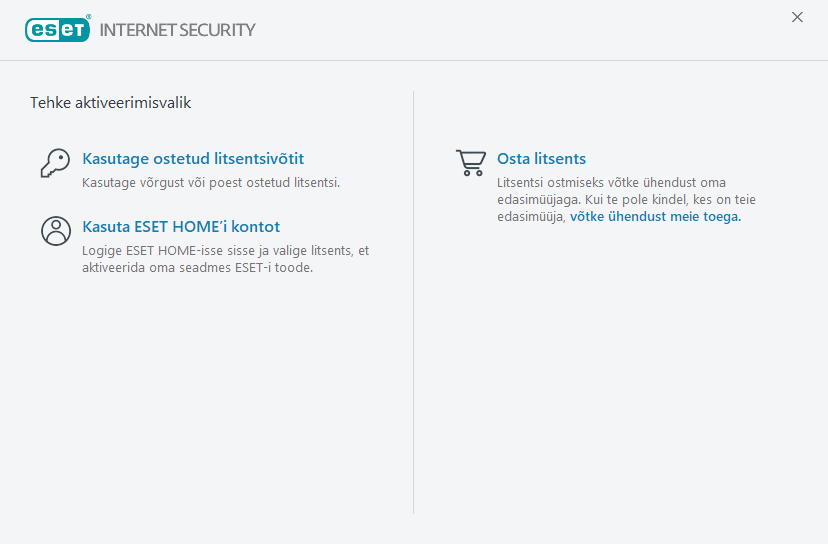Select "Kasuta ESET HOME'i kontot" option
The image size is (828, 544).
click(x=181, y=227)
